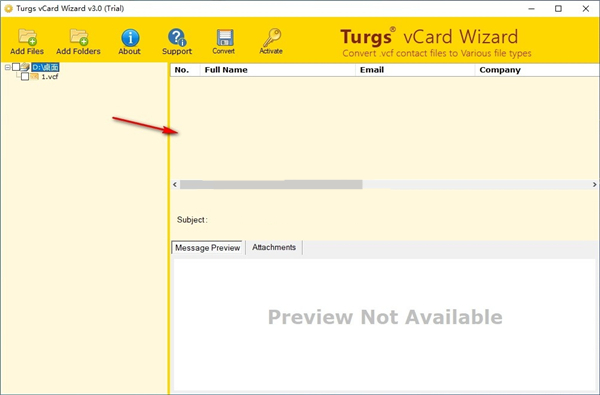The width and height of the screenshot is (600, 395).
Task: Click the vCard icon beside 1.vcf
Action: click(x=35, y=77)
